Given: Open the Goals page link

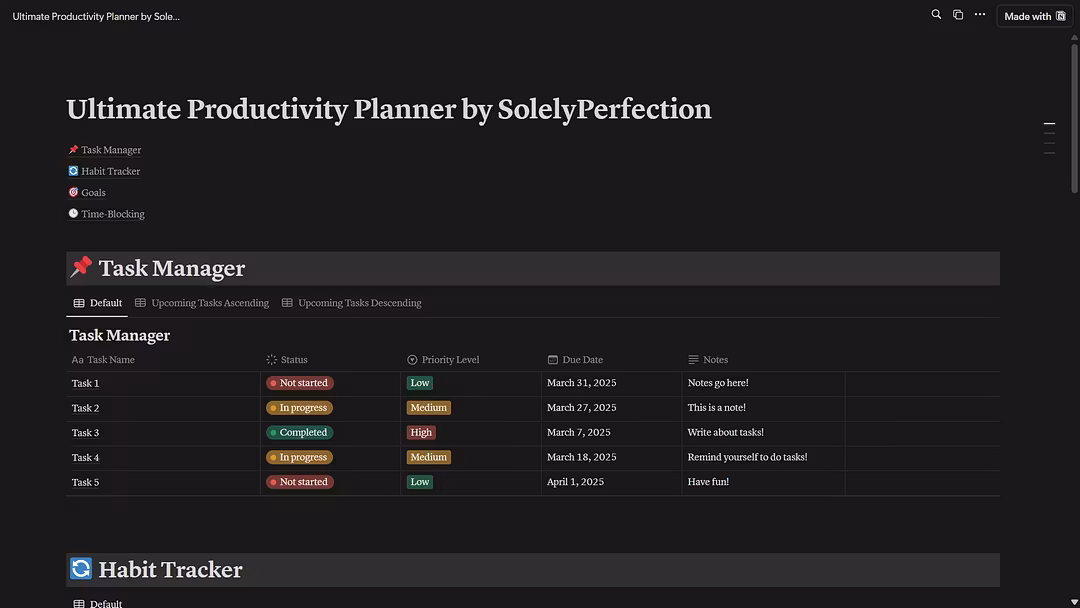Looking at the screenshot, I should coord(93,192).
